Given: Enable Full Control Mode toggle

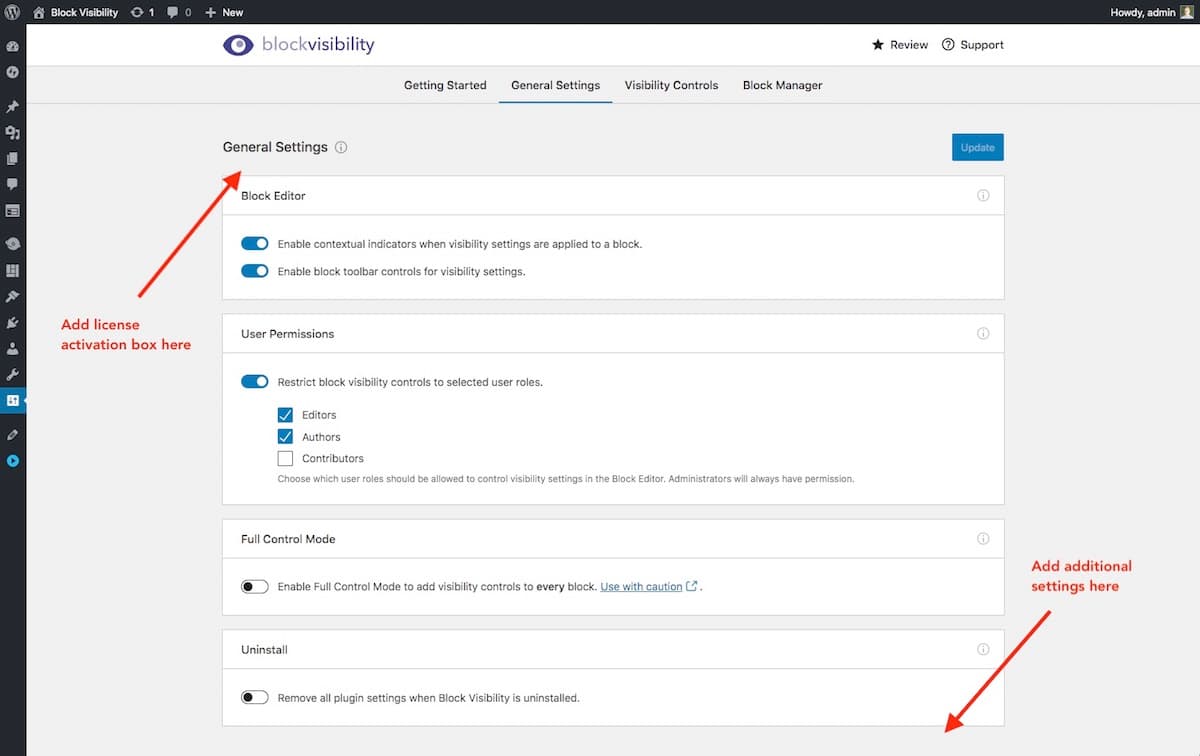Looking at the screenshot, I should tap(255, 587).
